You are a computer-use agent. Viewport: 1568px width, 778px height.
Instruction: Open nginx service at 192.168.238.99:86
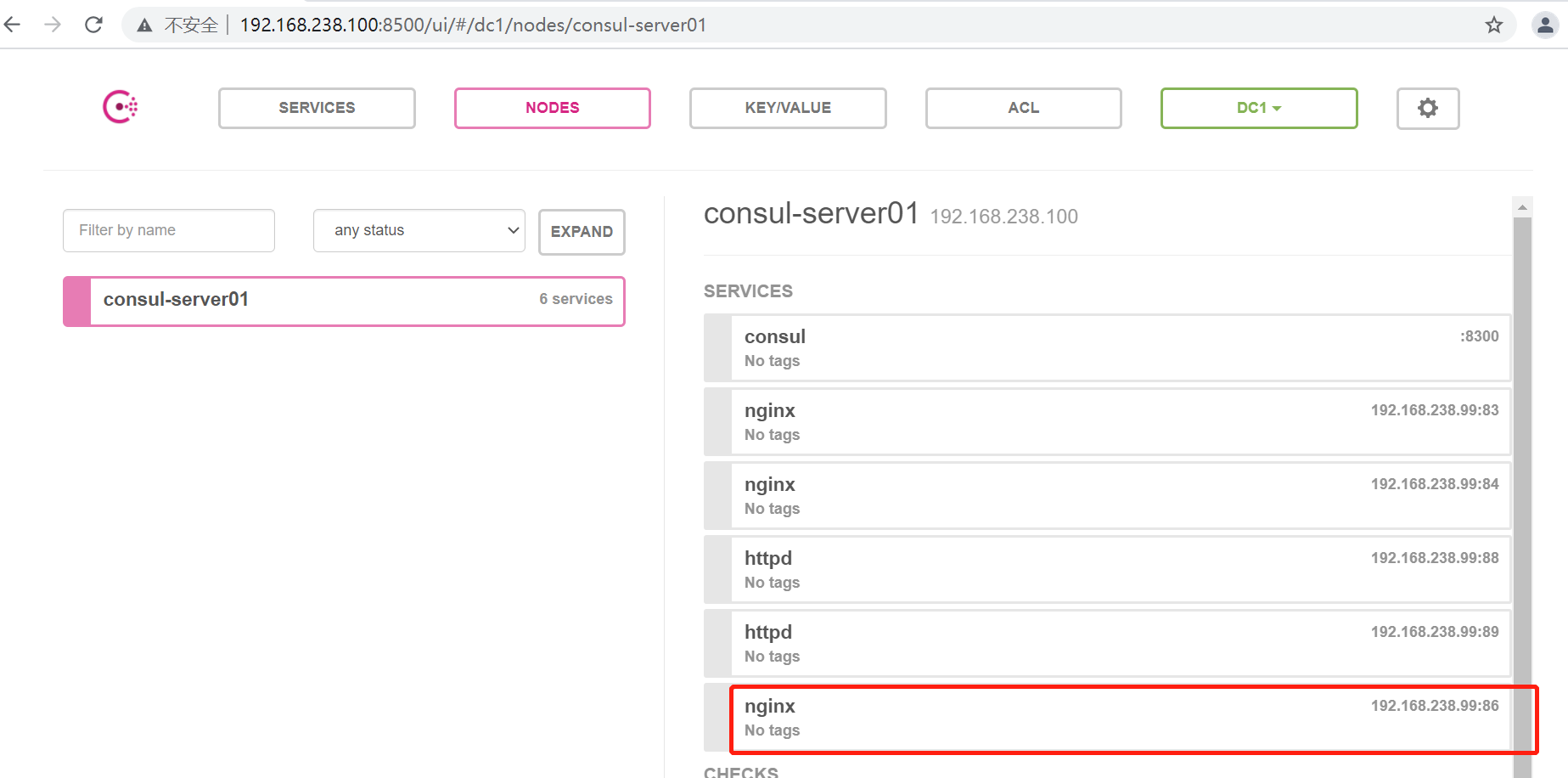pos(1107,717)
